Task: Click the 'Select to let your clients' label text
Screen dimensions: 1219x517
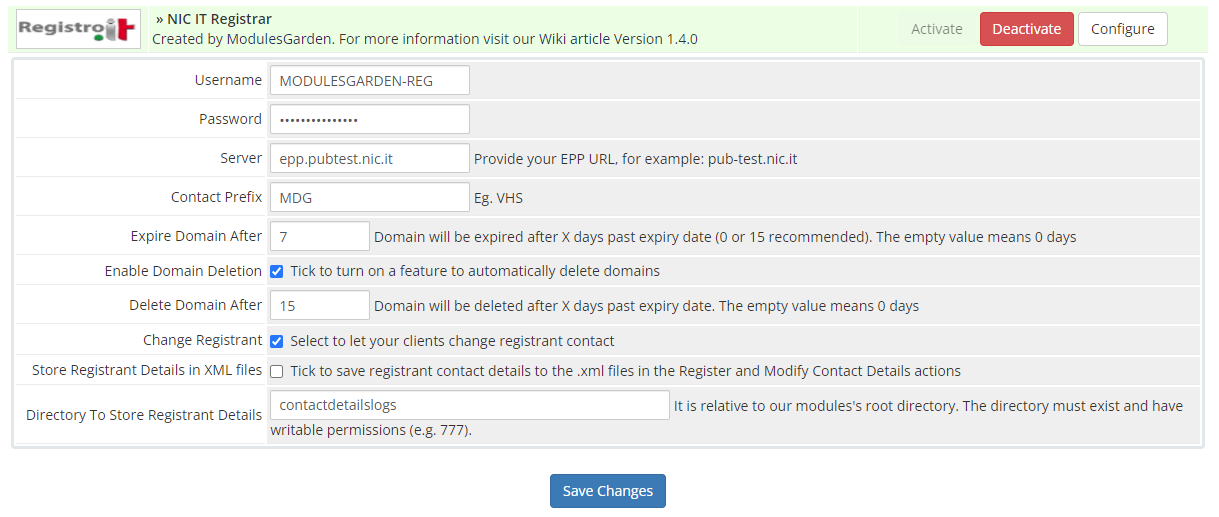Action: pos(452,341)
